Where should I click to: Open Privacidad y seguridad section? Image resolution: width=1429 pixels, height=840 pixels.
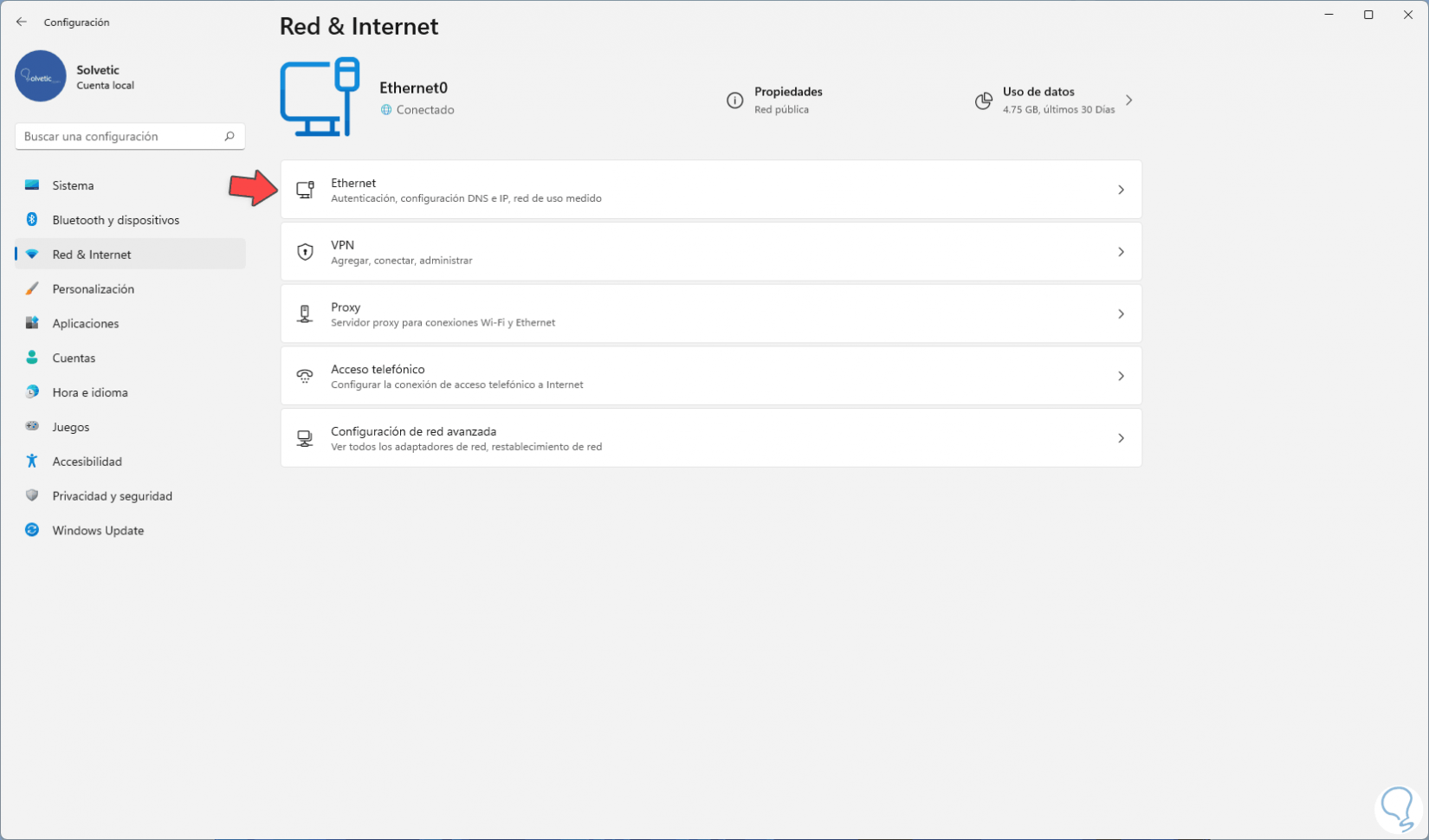113,496
